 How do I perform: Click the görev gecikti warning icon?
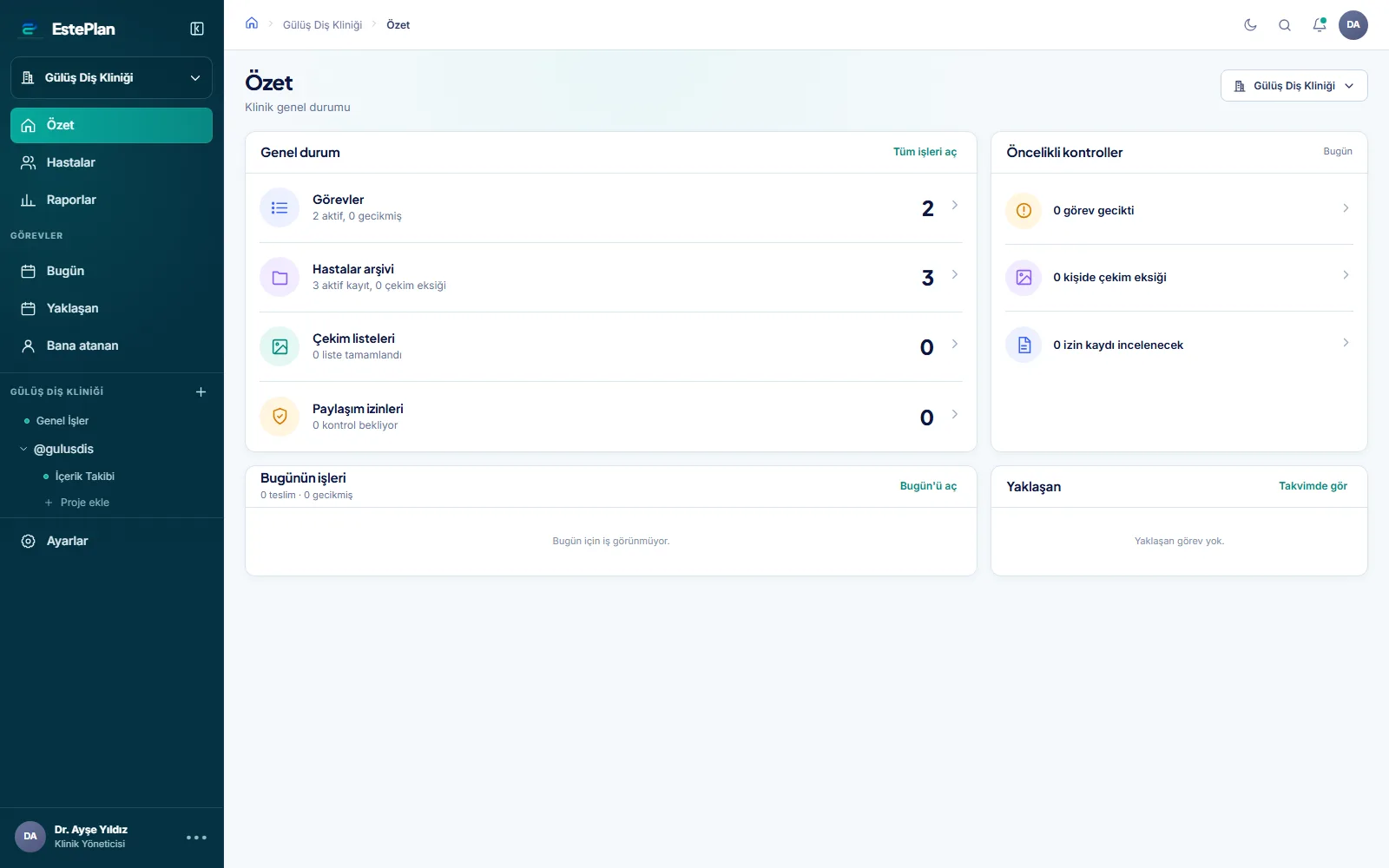1024,210
